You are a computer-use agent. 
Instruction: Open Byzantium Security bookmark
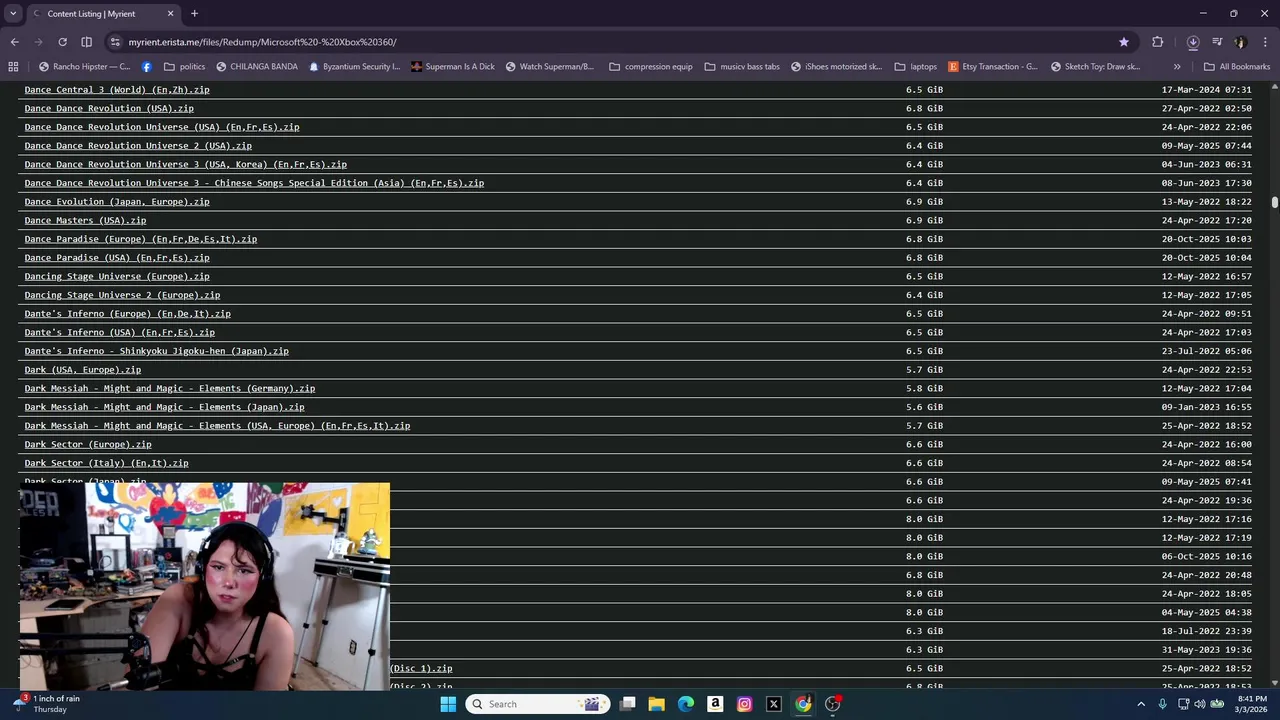tap(355, 67)
